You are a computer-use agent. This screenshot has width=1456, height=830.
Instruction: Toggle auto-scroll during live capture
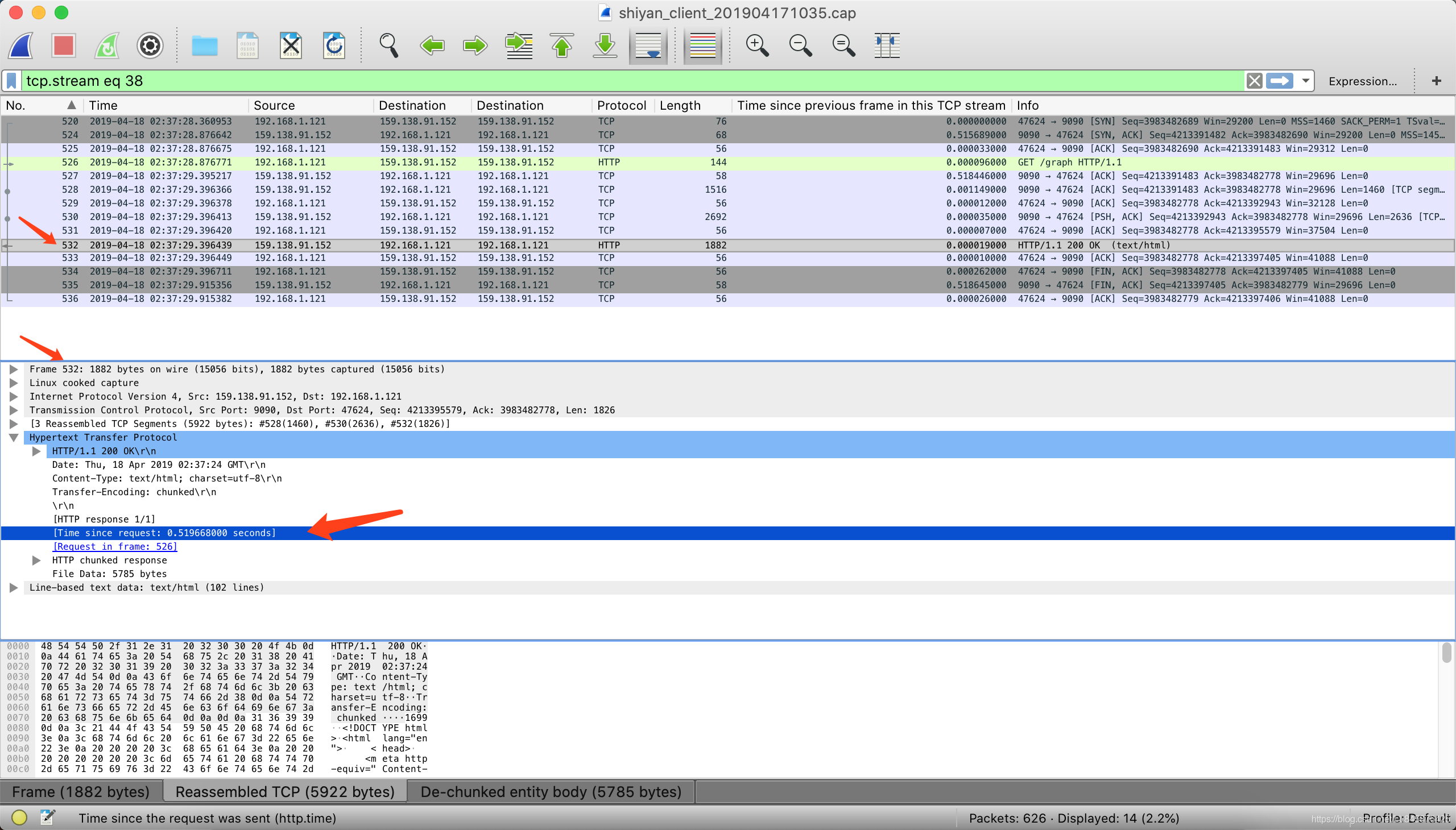point(648,45)
